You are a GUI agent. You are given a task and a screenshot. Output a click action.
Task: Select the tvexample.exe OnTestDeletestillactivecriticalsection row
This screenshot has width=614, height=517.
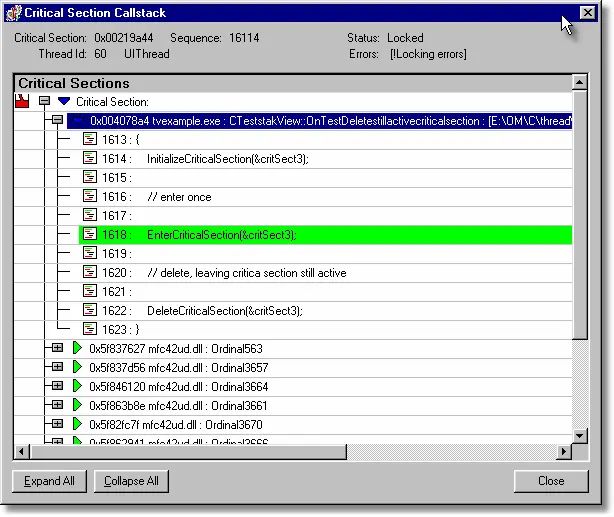(320, 121)
